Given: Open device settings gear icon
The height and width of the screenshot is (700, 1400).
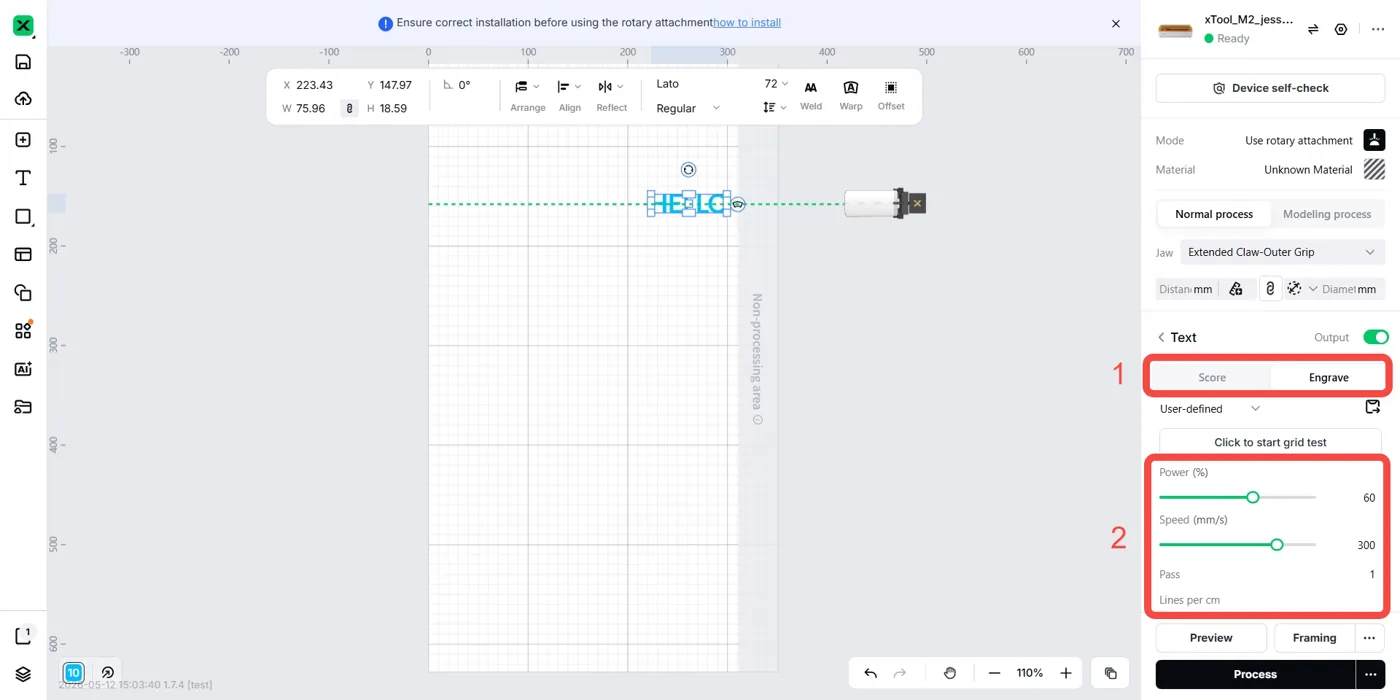Looking at the screenshot, I should [x=1341, y=30].
